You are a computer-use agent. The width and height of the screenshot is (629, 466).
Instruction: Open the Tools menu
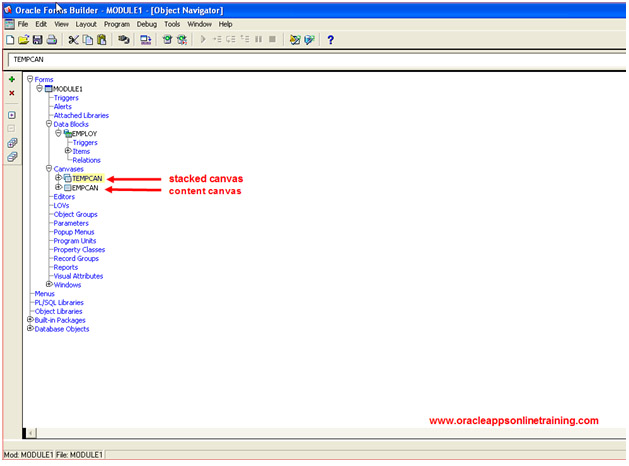click(172, 23)
